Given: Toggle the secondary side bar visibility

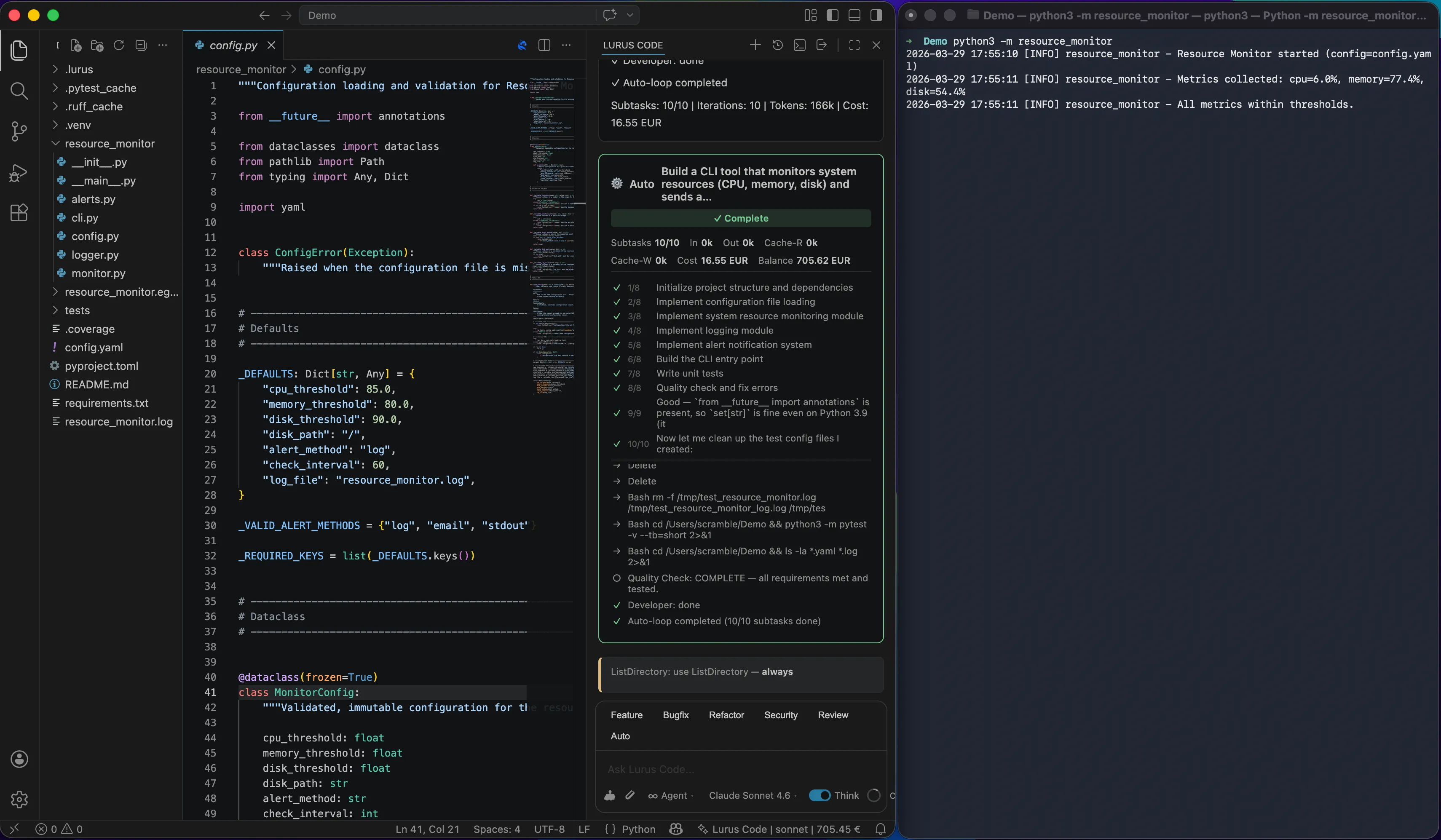Looking at the screenshot, I should point(876,16).
